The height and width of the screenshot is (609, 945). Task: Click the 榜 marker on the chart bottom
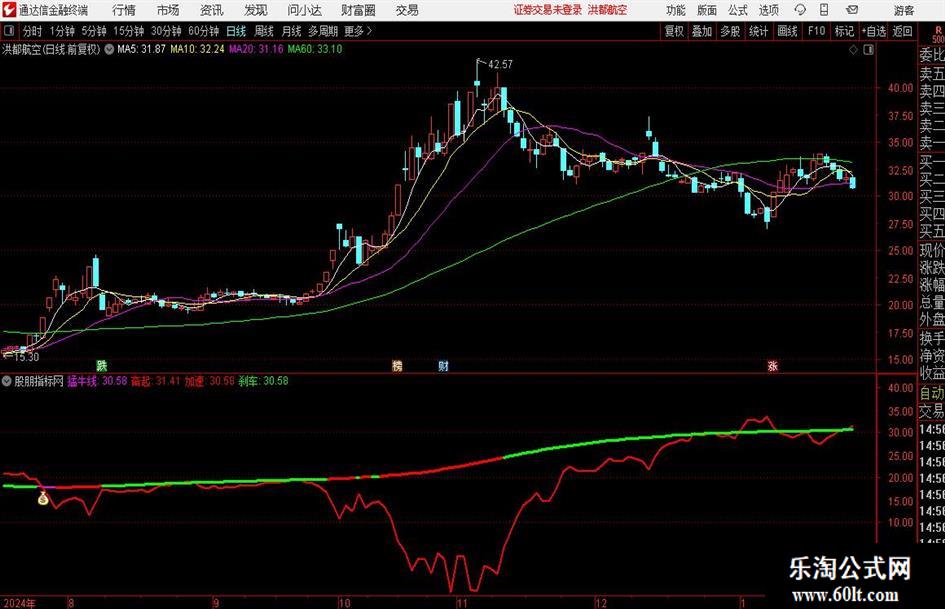pyautogui.click(x=397, y=365)
